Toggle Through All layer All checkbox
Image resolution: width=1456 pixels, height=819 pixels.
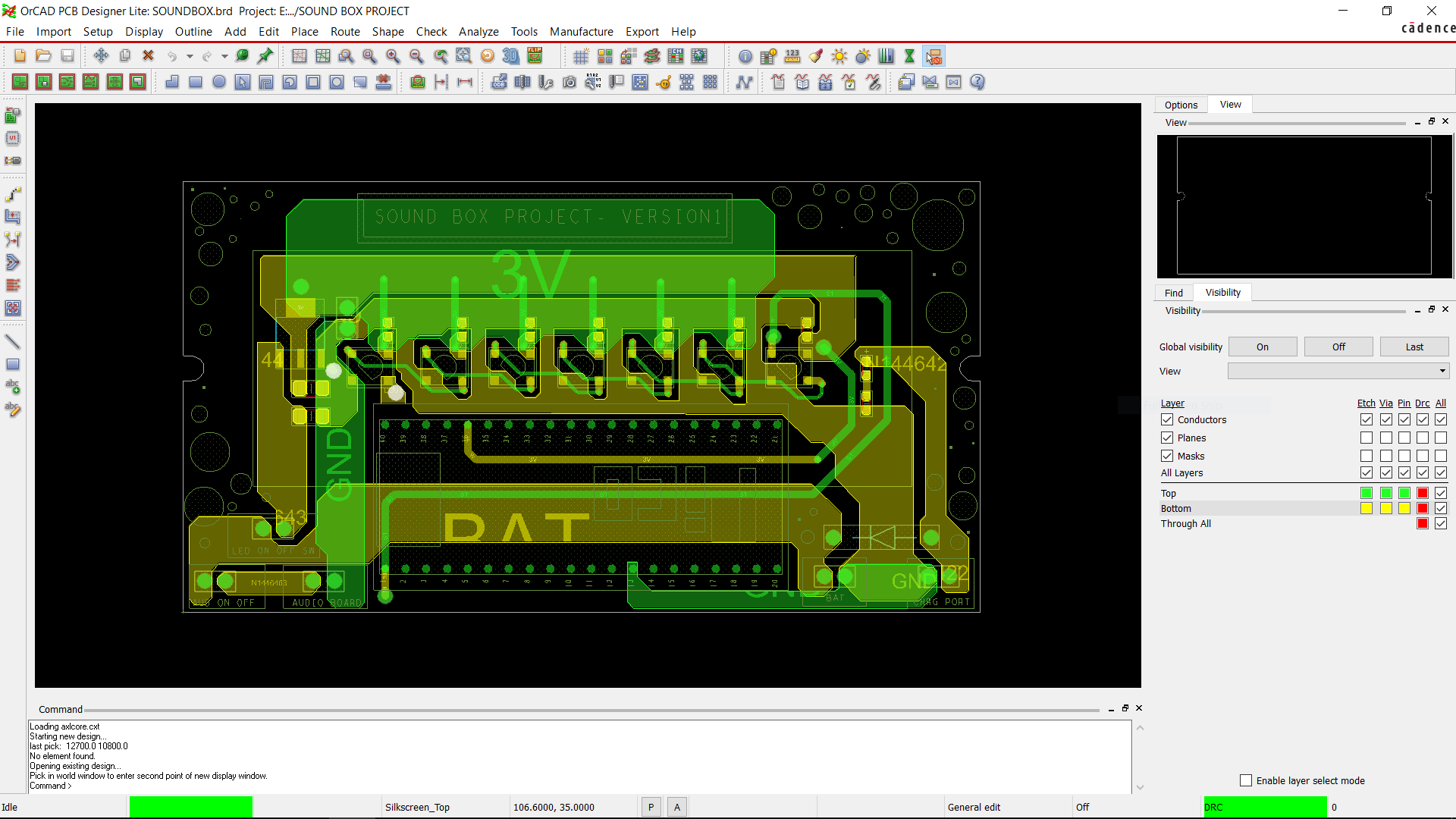pyautogui.click(x=1441, y=523)
